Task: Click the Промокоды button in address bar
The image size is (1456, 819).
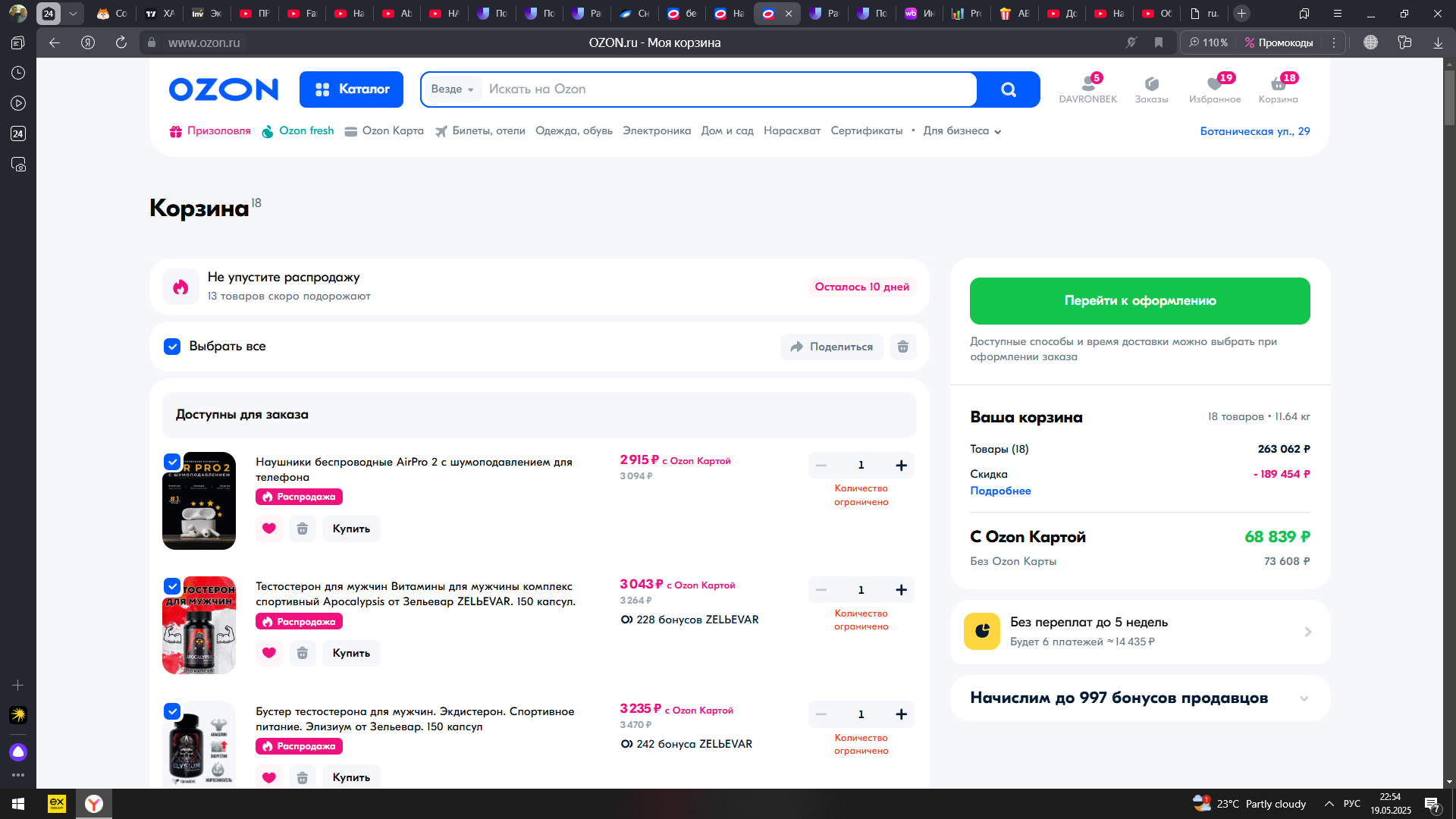Action: coord(1279,42)
